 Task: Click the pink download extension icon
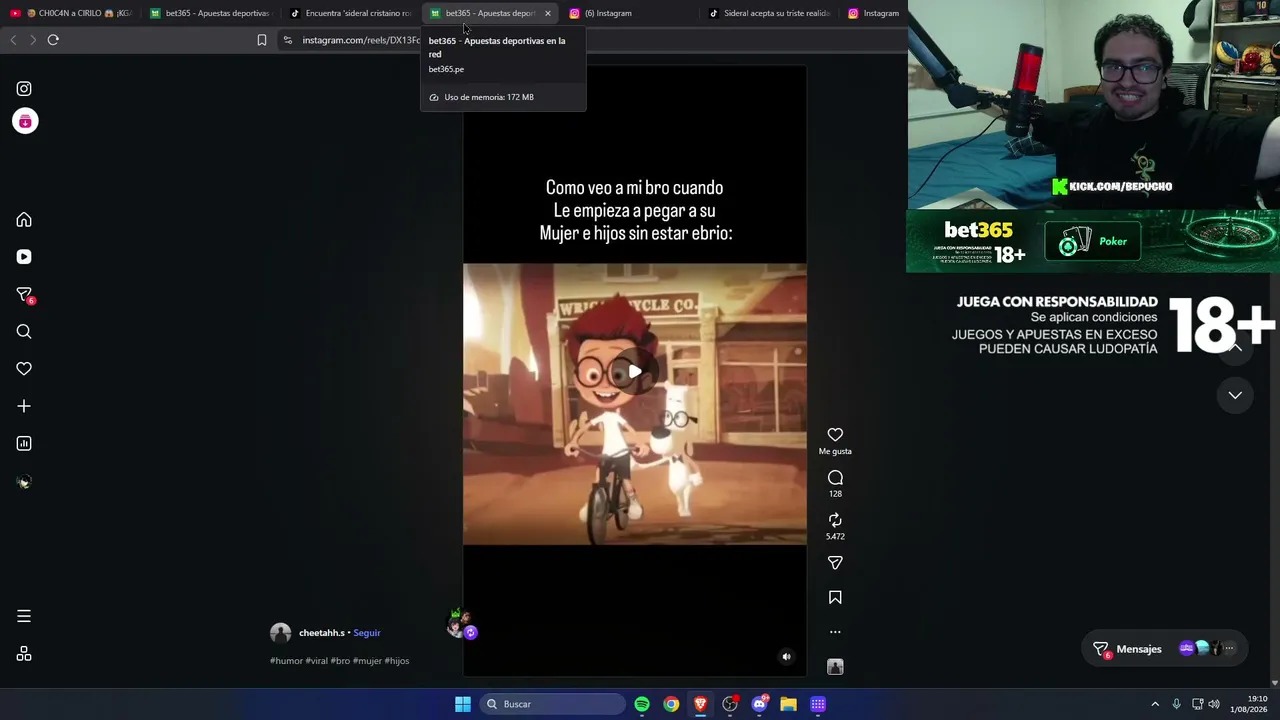tap(25, 121)
